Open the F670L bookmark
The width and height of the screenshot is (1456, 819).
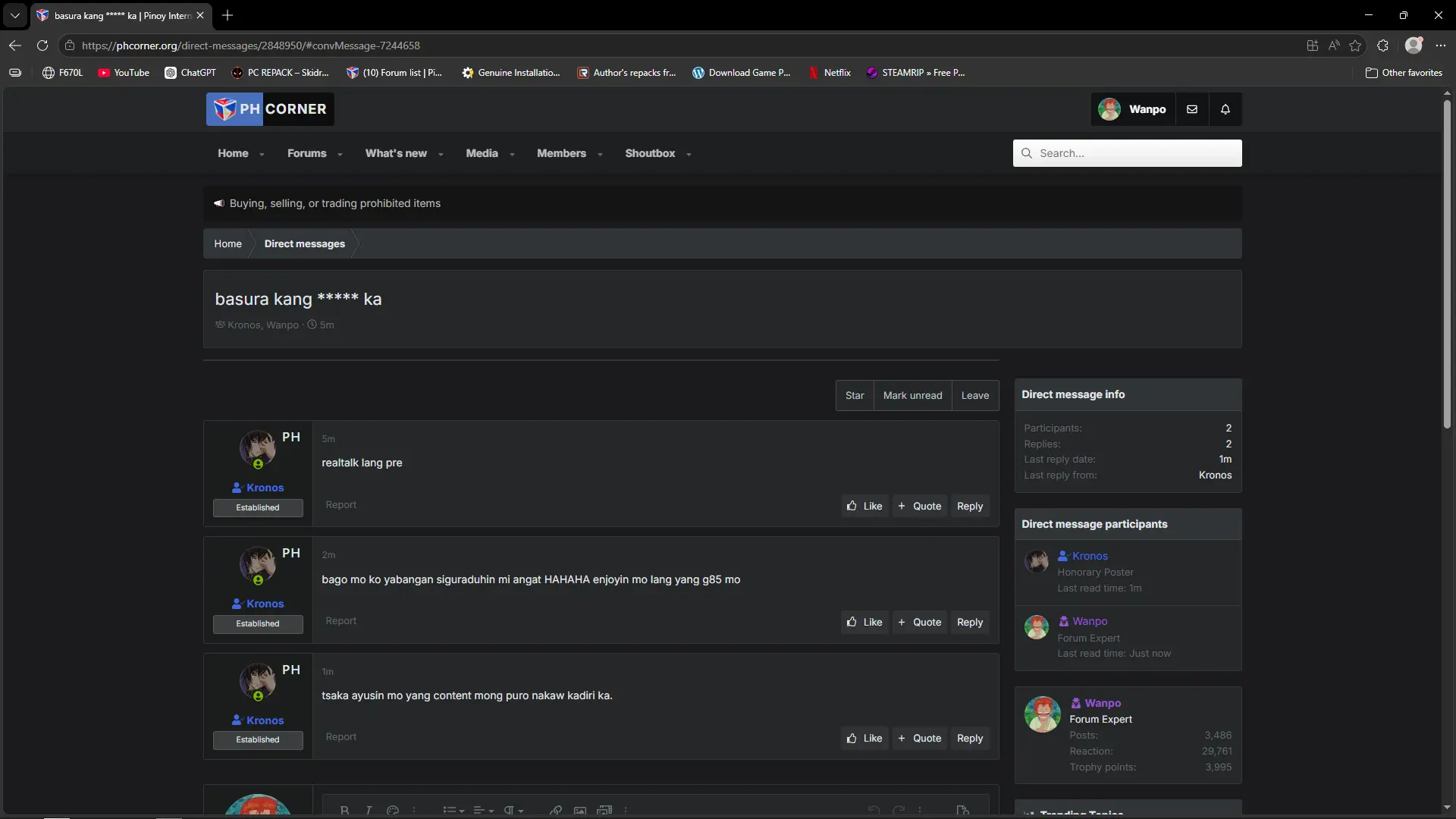pos(62,73)
